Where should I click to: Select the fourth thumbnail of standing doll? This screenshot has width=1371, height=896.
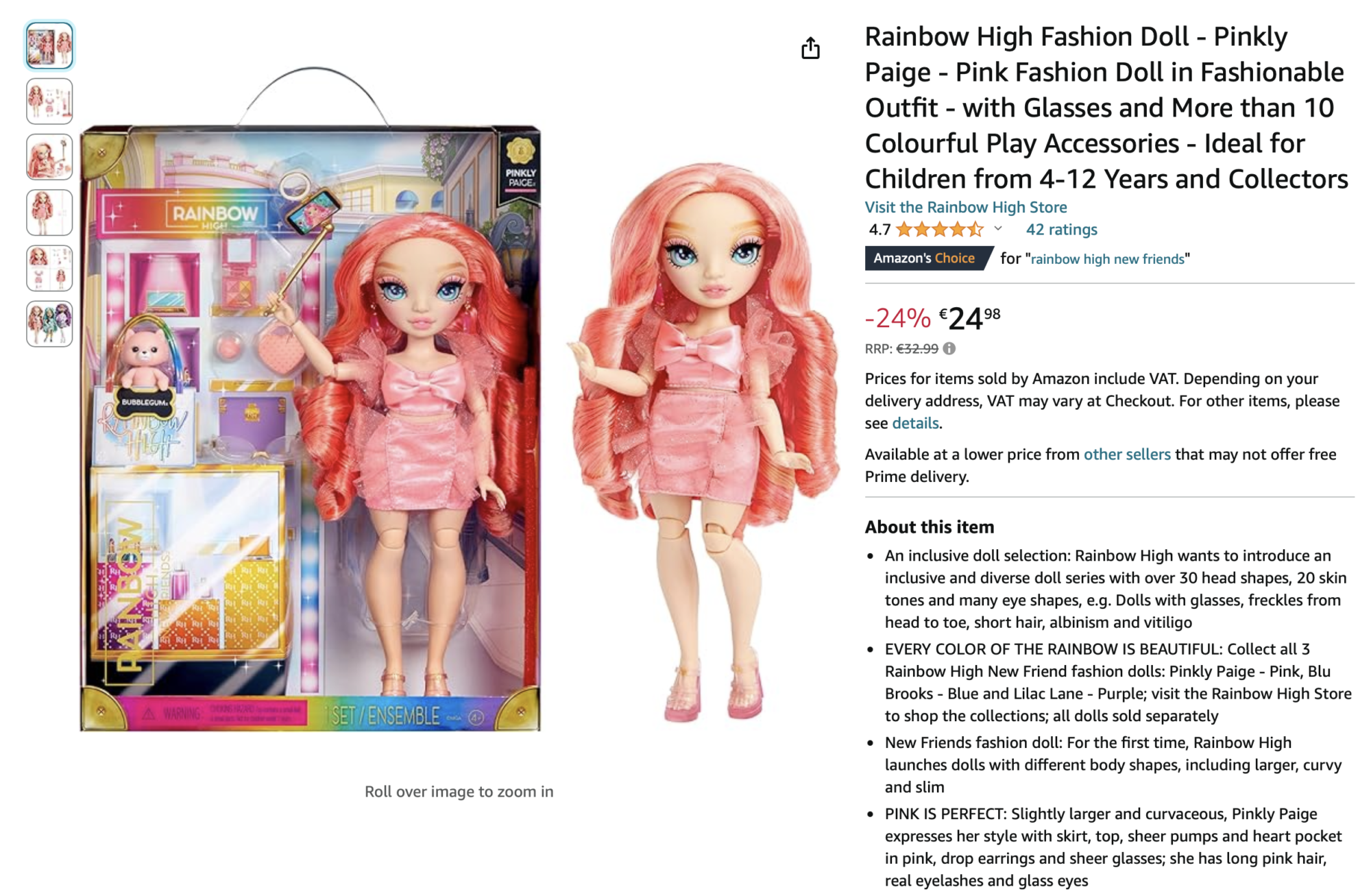click(x=49, y=213)
